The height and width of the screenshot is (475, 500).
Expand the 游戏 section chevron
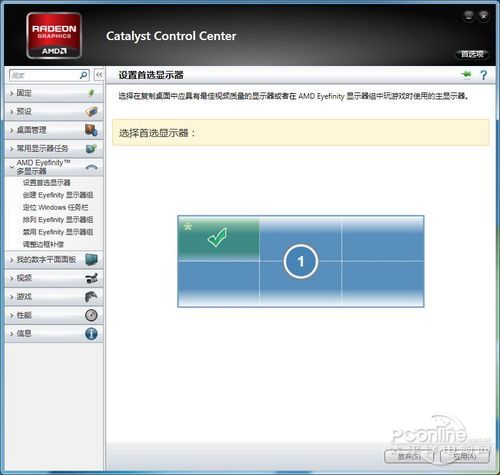pos(12,297)
